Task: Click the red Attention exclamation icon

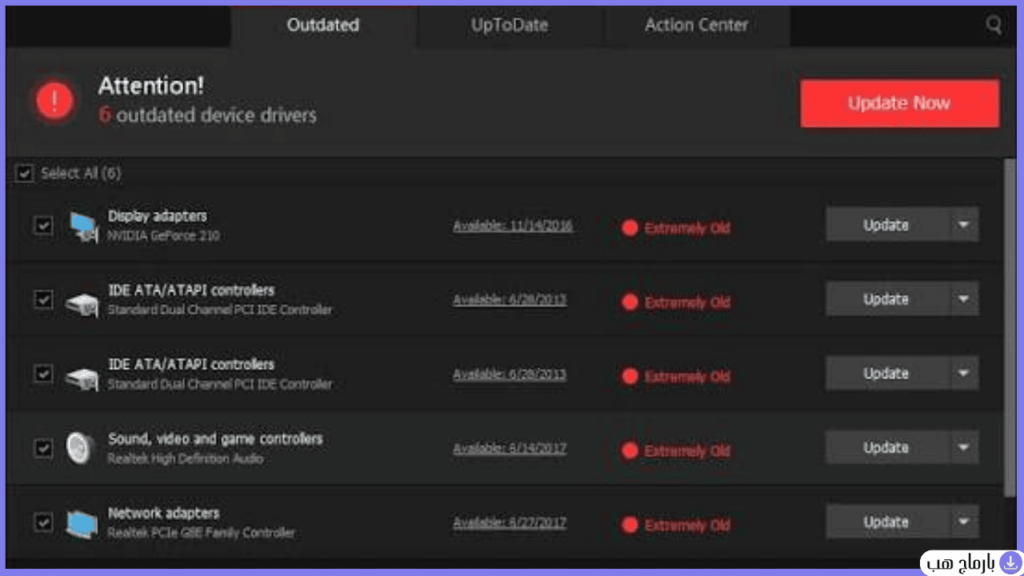Action: tap(55, 101)
